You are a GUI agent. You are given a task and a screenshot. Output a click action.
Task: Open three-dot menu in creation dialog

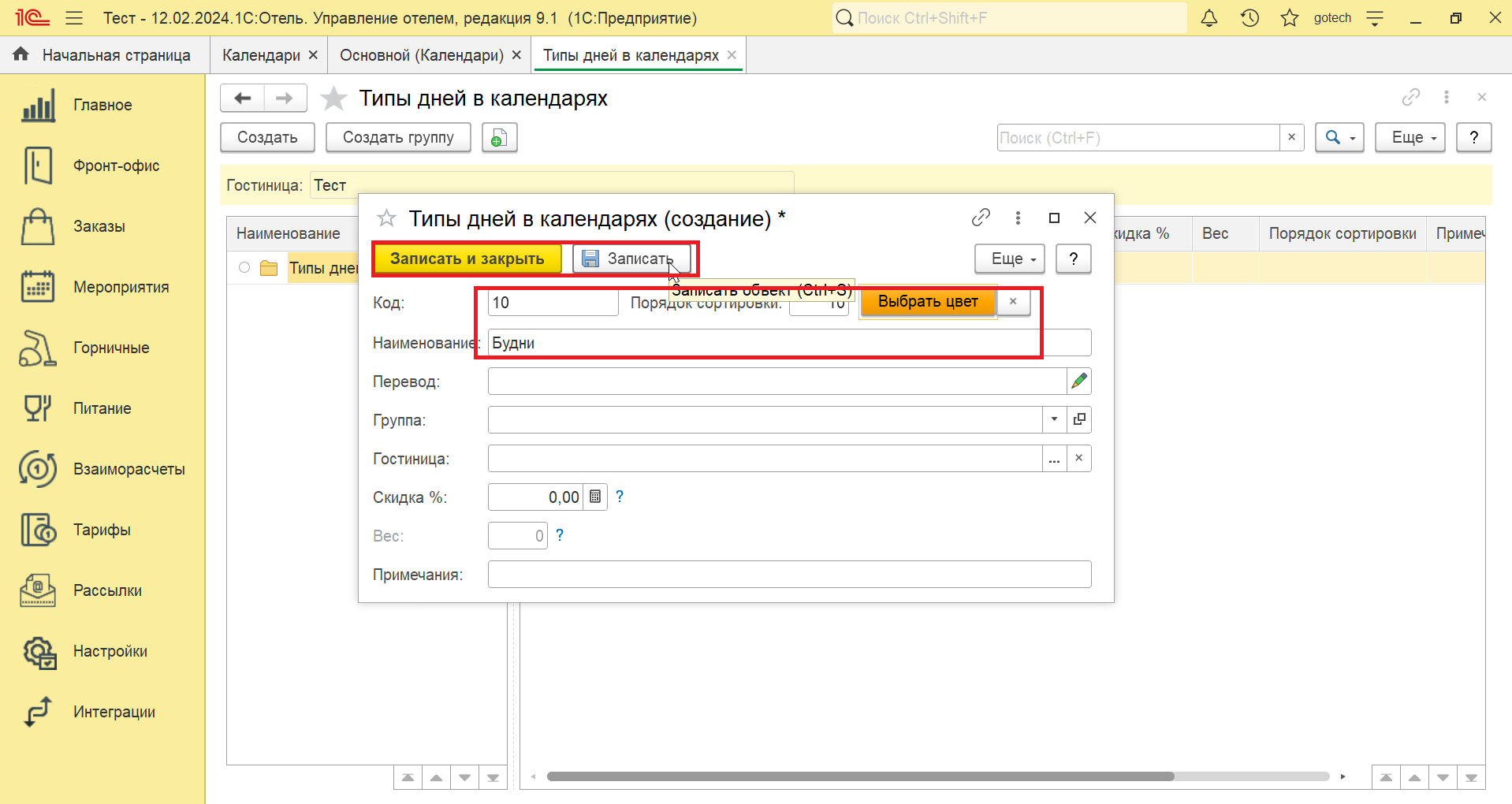tap(1018, 218)
